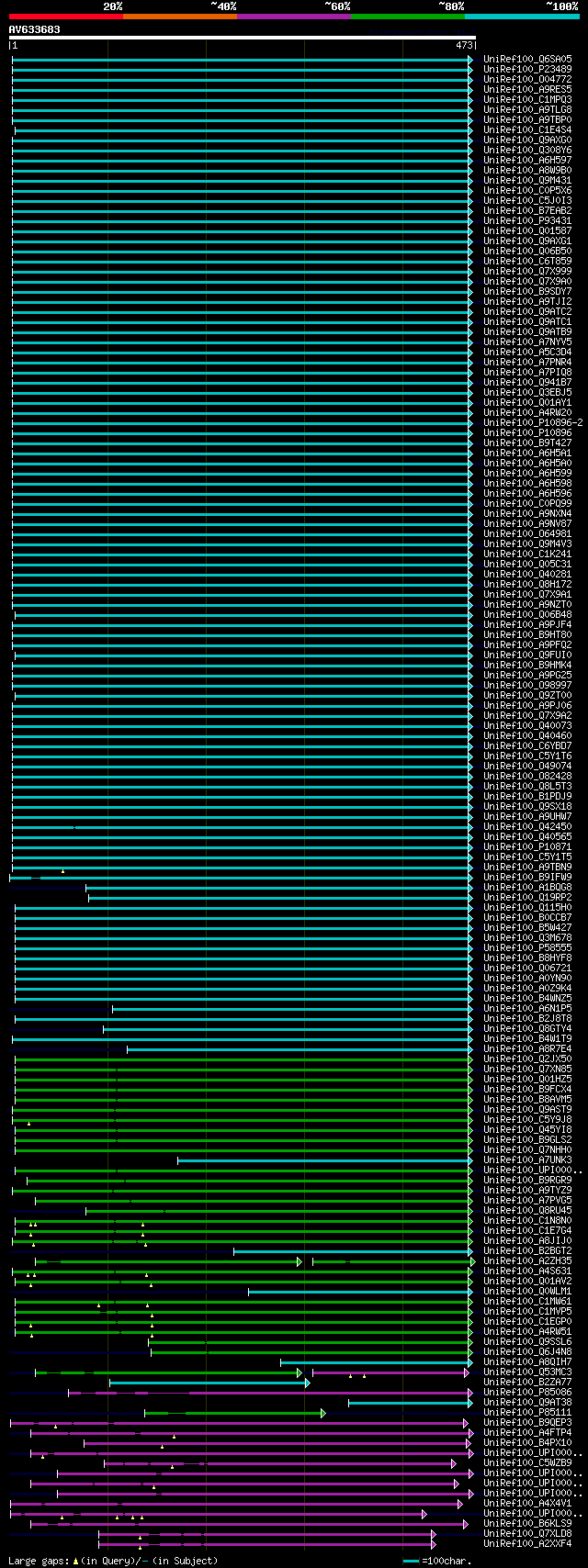Select label UniRef100_B9T427

click(x=527, y=442)
